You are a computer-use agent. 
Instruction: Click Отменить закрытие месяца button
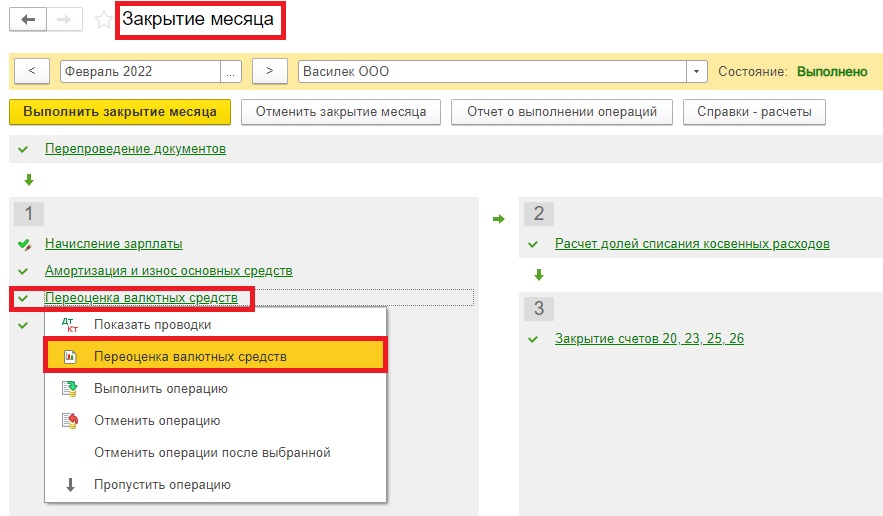point(341,112)
